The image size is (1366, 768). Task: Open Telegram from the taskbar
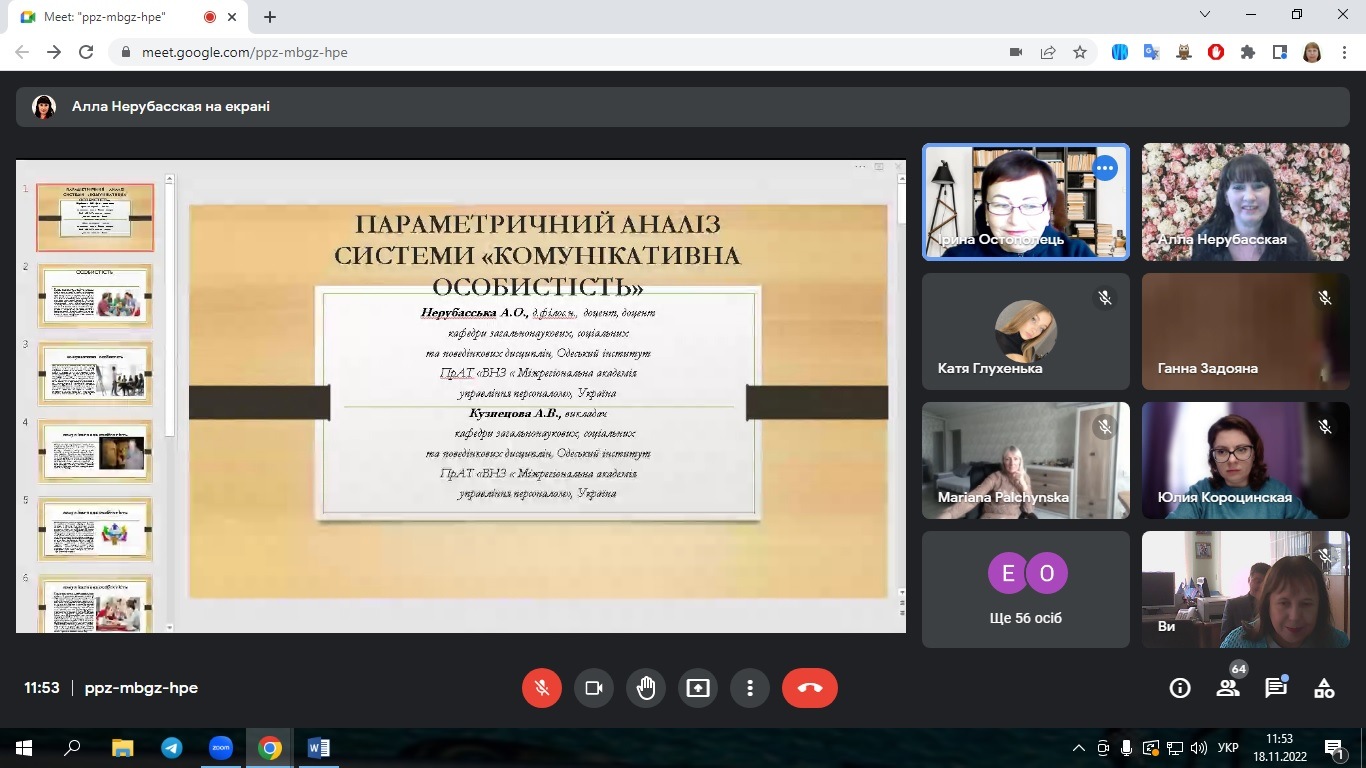pos(171,748)
